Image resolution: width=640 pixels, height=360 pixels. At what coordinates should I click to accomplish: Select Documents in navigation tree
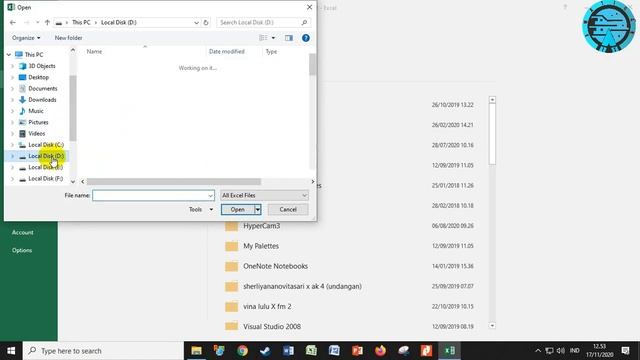(x=43, y=89)
